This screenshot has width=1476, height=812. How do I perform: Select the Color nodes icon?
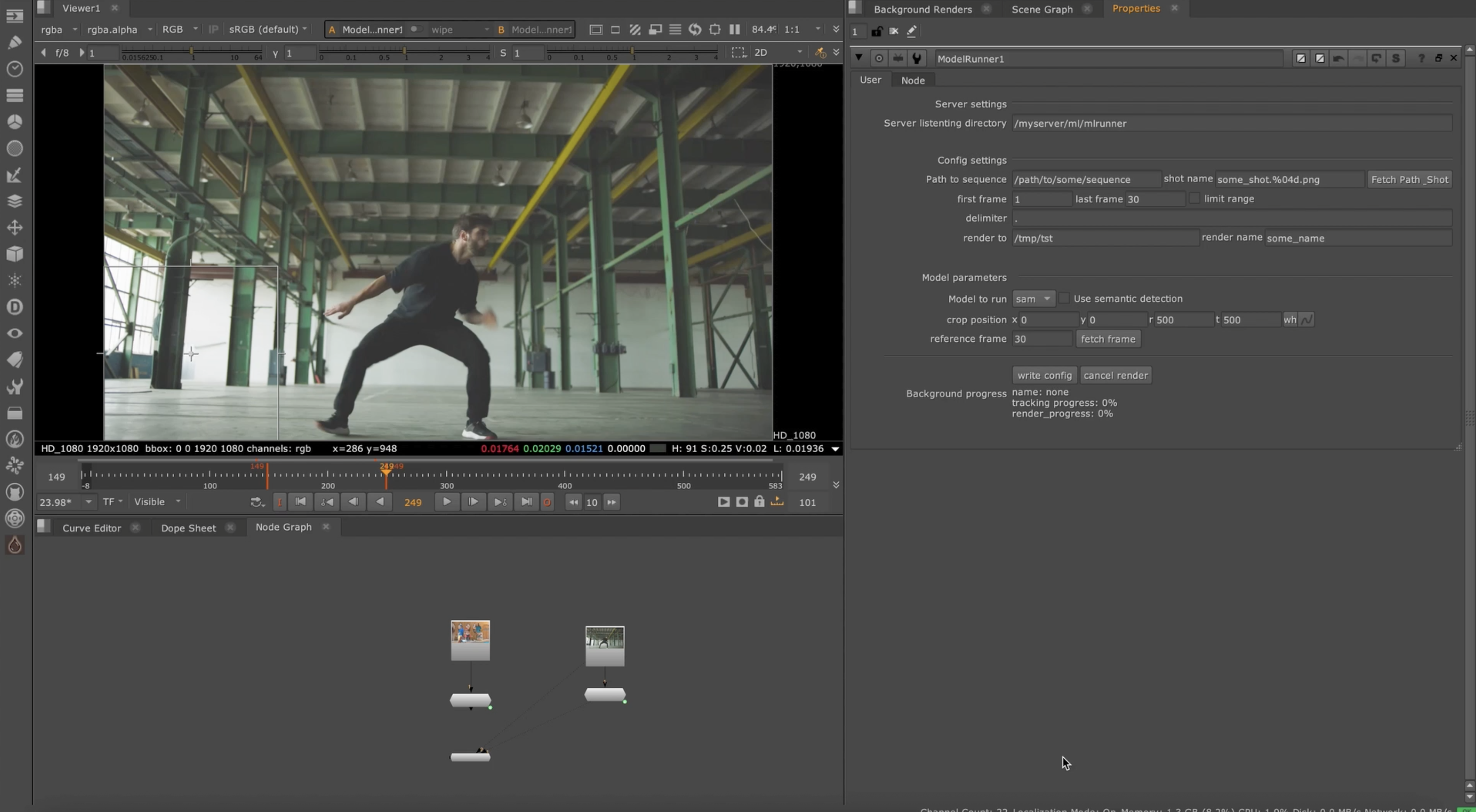tap(14, 121)
